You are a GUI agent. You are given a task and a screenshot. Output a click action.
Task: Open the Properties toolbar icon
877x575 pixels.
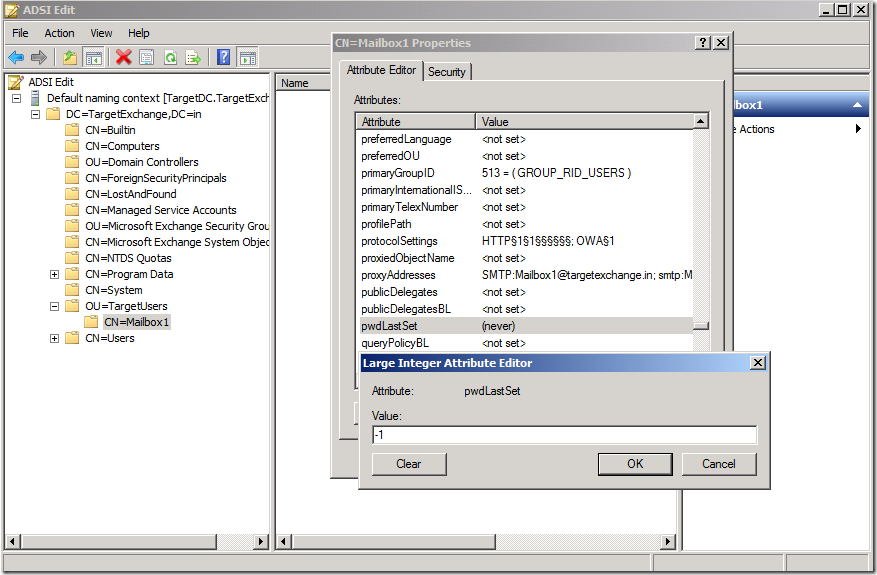147,57
